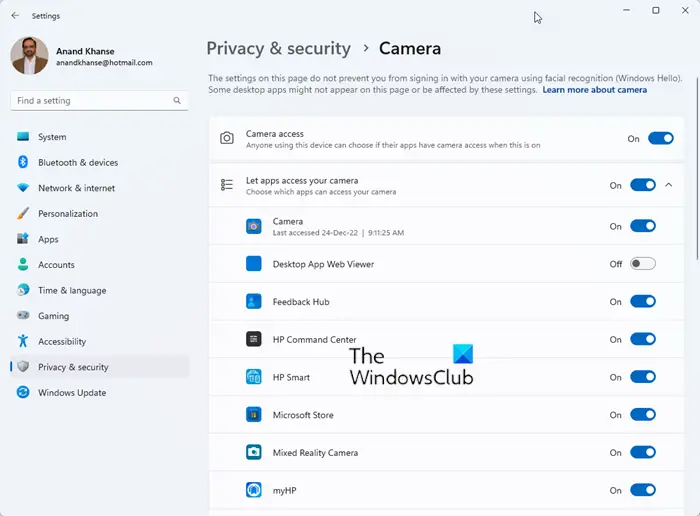Screen dimensions: 700x516
Task: Click the myHP label
Action: [x=284, y=491]
